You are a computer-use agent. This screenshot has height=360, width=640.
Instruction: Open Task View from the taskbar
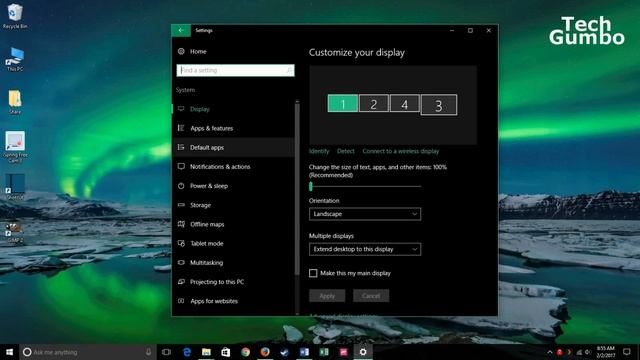[166, 352]
